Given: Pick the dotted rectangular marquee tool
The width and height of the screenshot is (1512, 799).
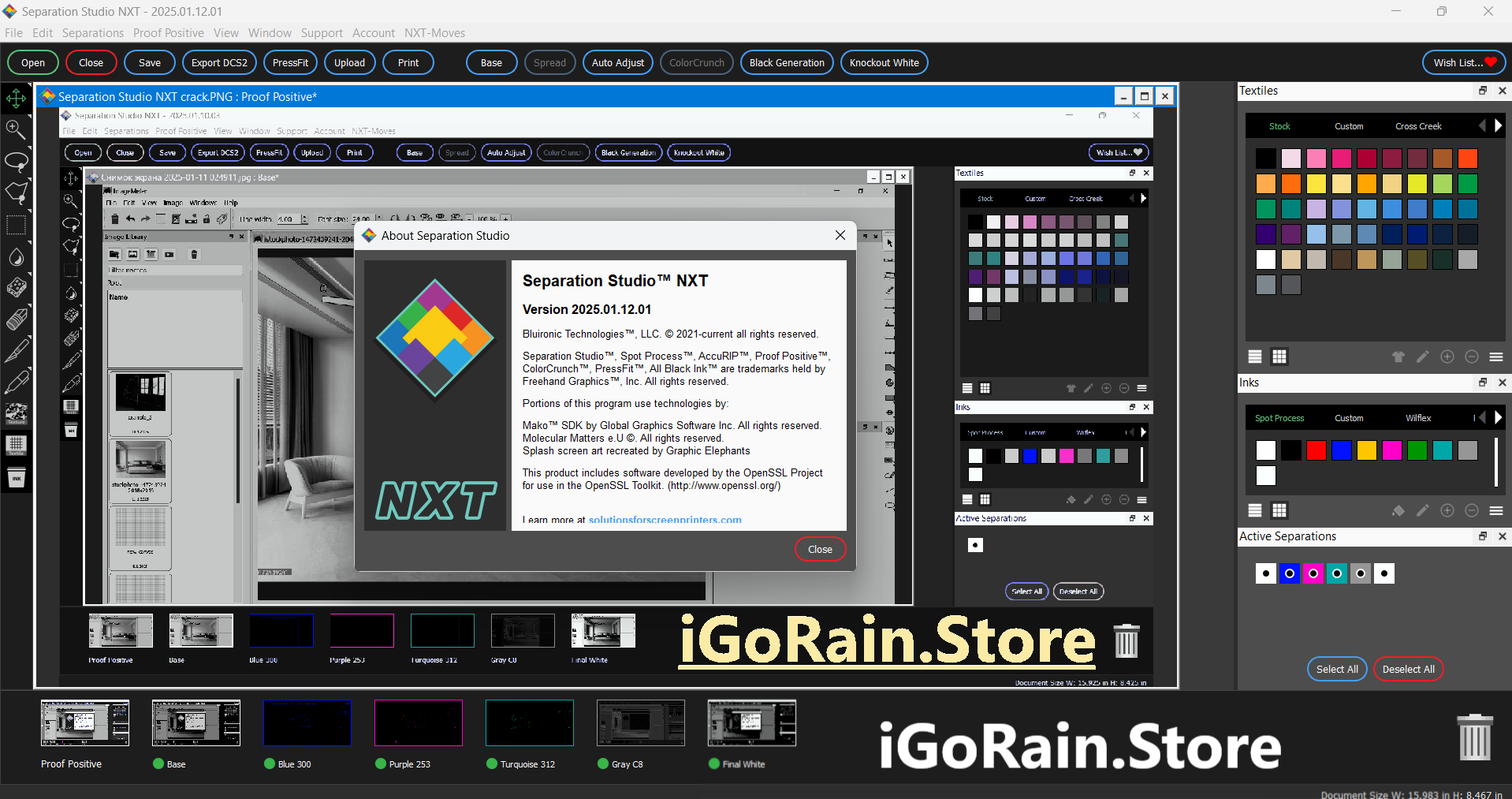Looking at the screenshot, I should (16, 225).
